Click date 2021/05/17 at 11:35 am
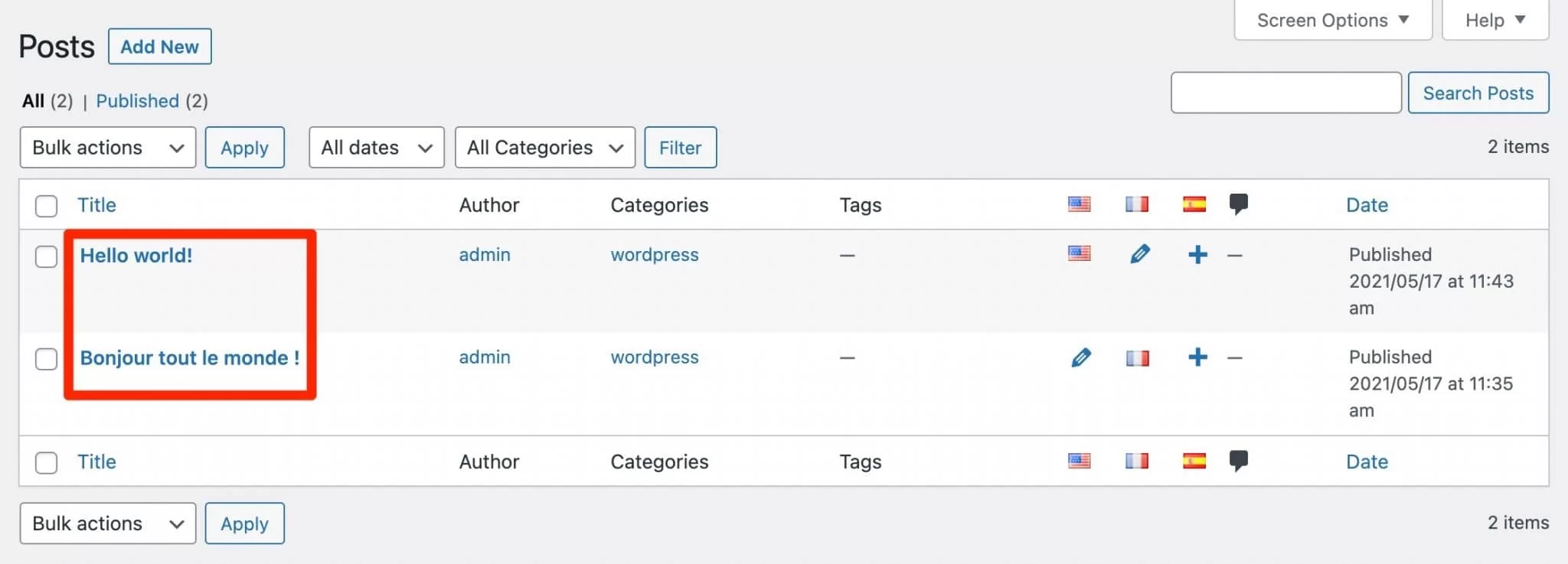This screenshot has width=1568, height=564. coord(1431,397)
